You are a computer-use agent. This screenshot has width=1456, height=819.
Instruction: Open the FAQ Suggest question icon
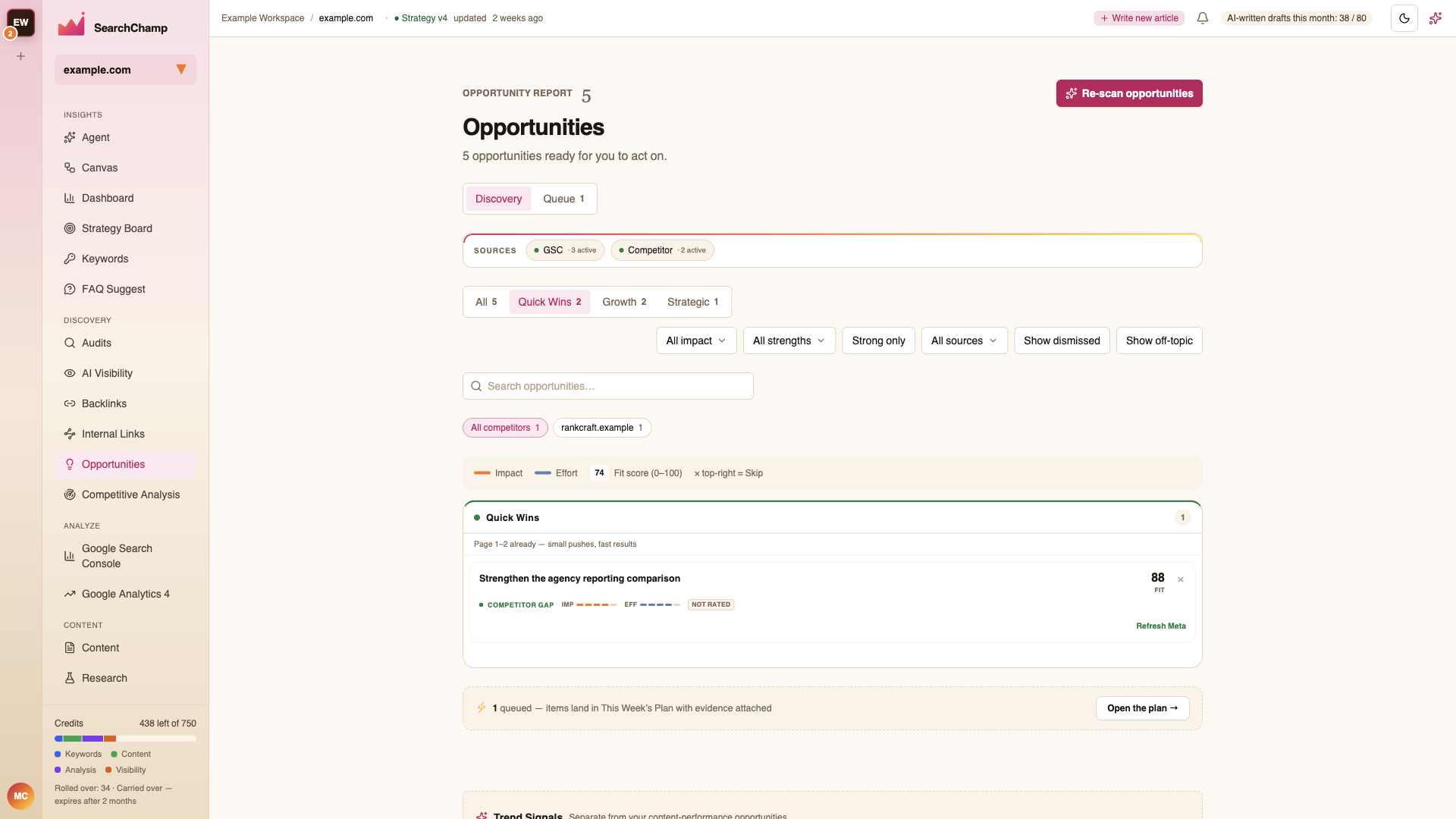70,289
